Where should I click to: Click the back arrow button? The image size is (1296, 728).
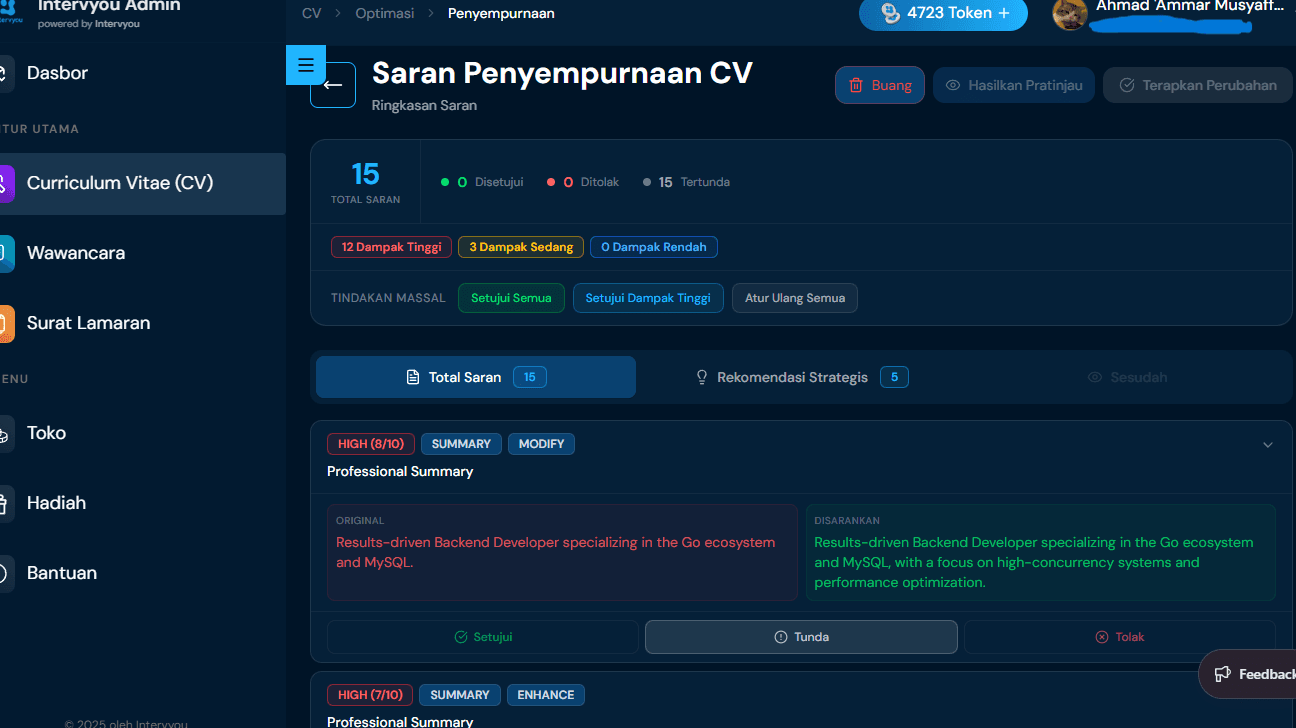click(x=333, y=85)
